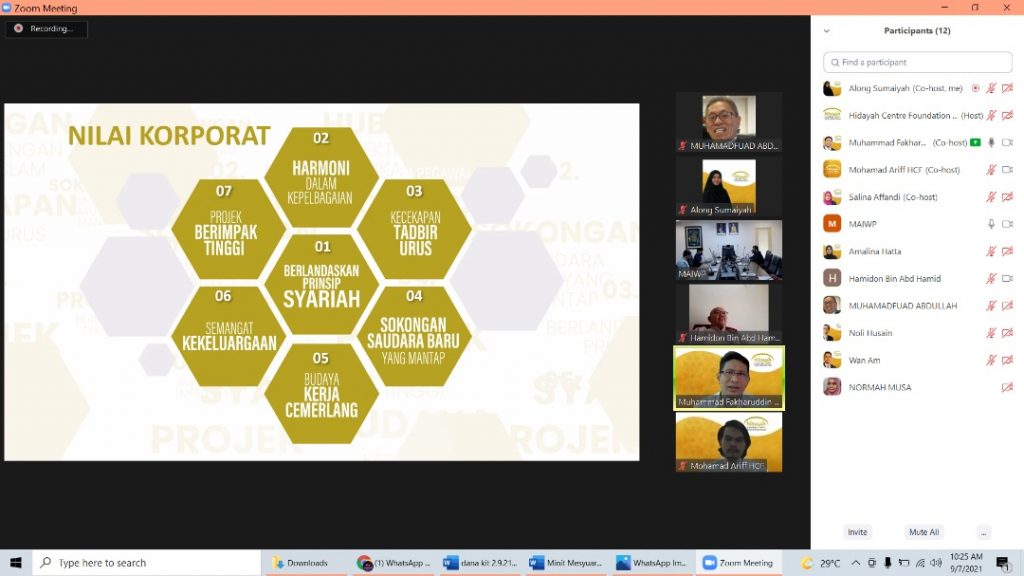Collapse the Participants panel using the chevron

click(x=826, y=31)
